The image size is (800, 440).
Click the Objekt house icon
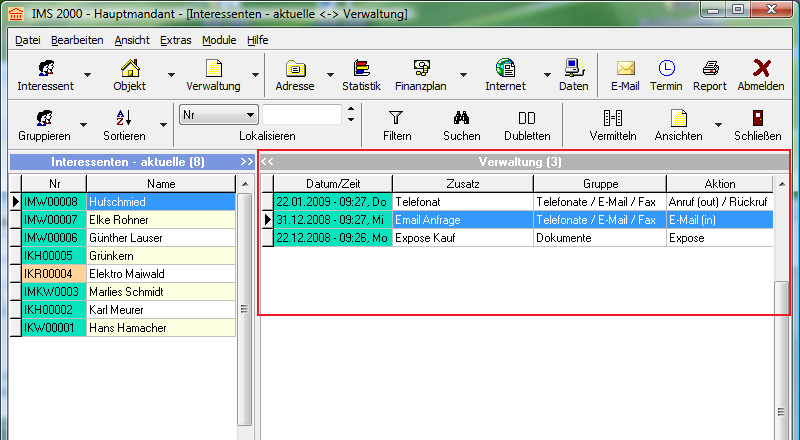point(129,69)
